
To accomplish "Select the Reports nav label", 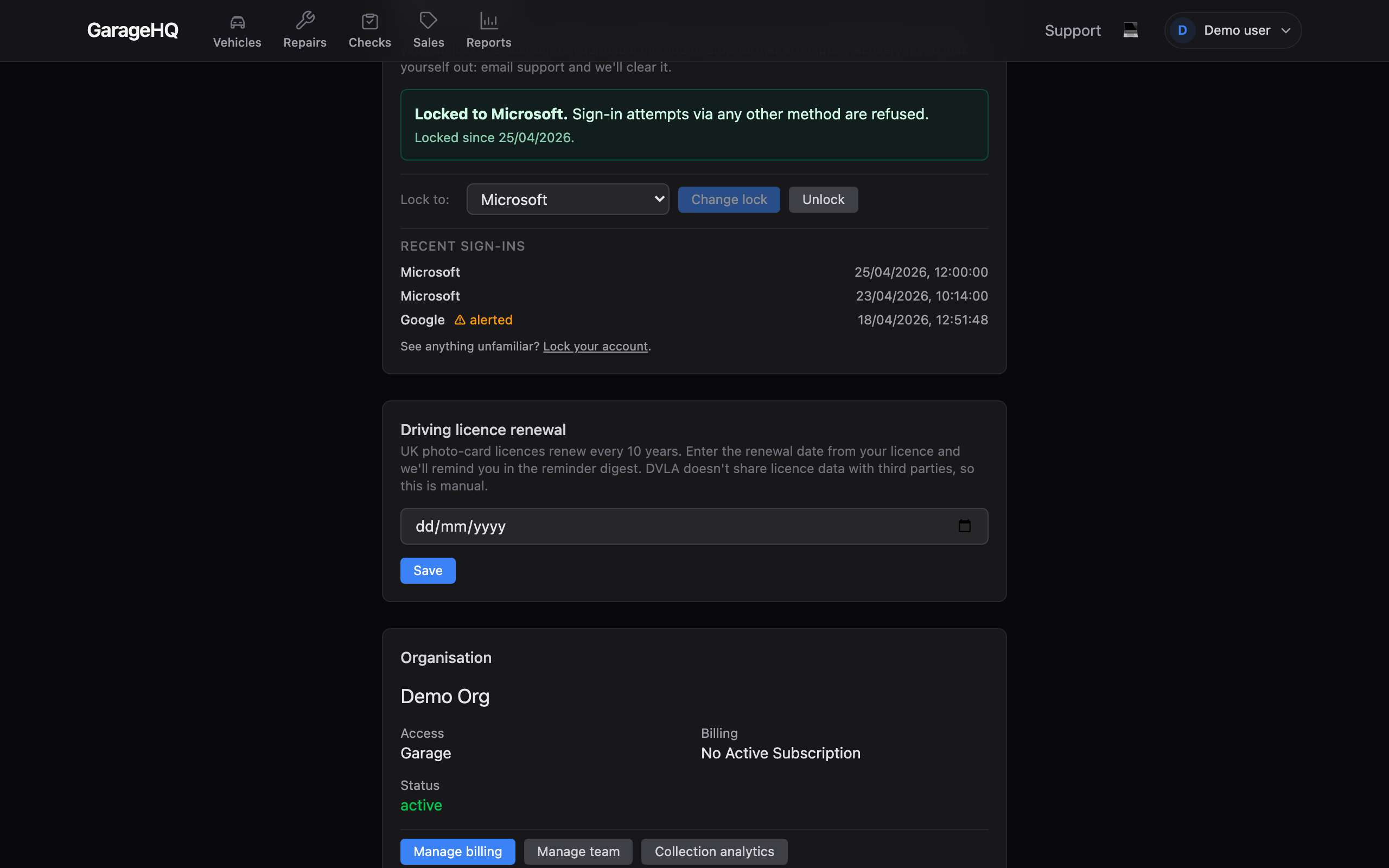I will [x=488, y=42].
